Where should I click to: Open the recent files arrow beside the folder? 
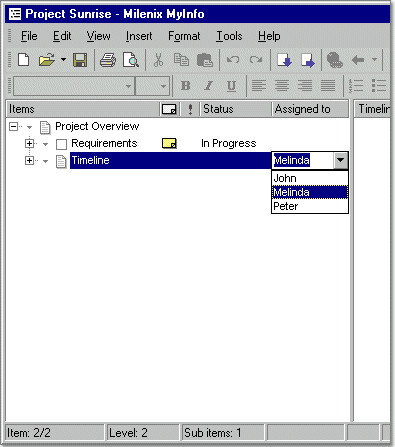(x=63, y=60)
